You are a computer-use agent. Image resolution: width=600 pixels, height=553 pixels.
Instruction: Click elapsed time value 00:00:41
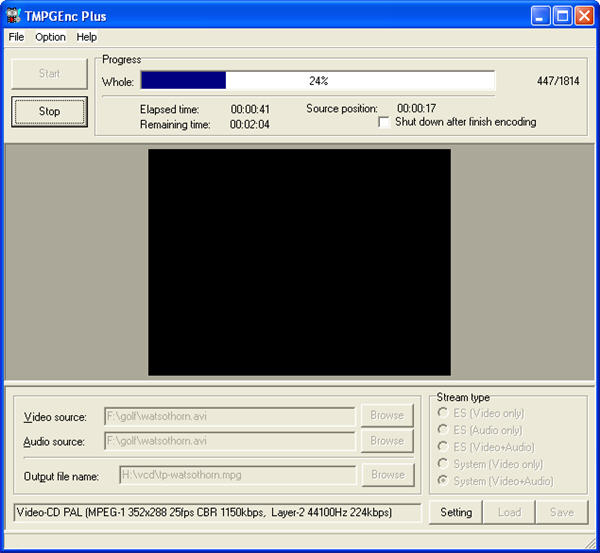250,109
